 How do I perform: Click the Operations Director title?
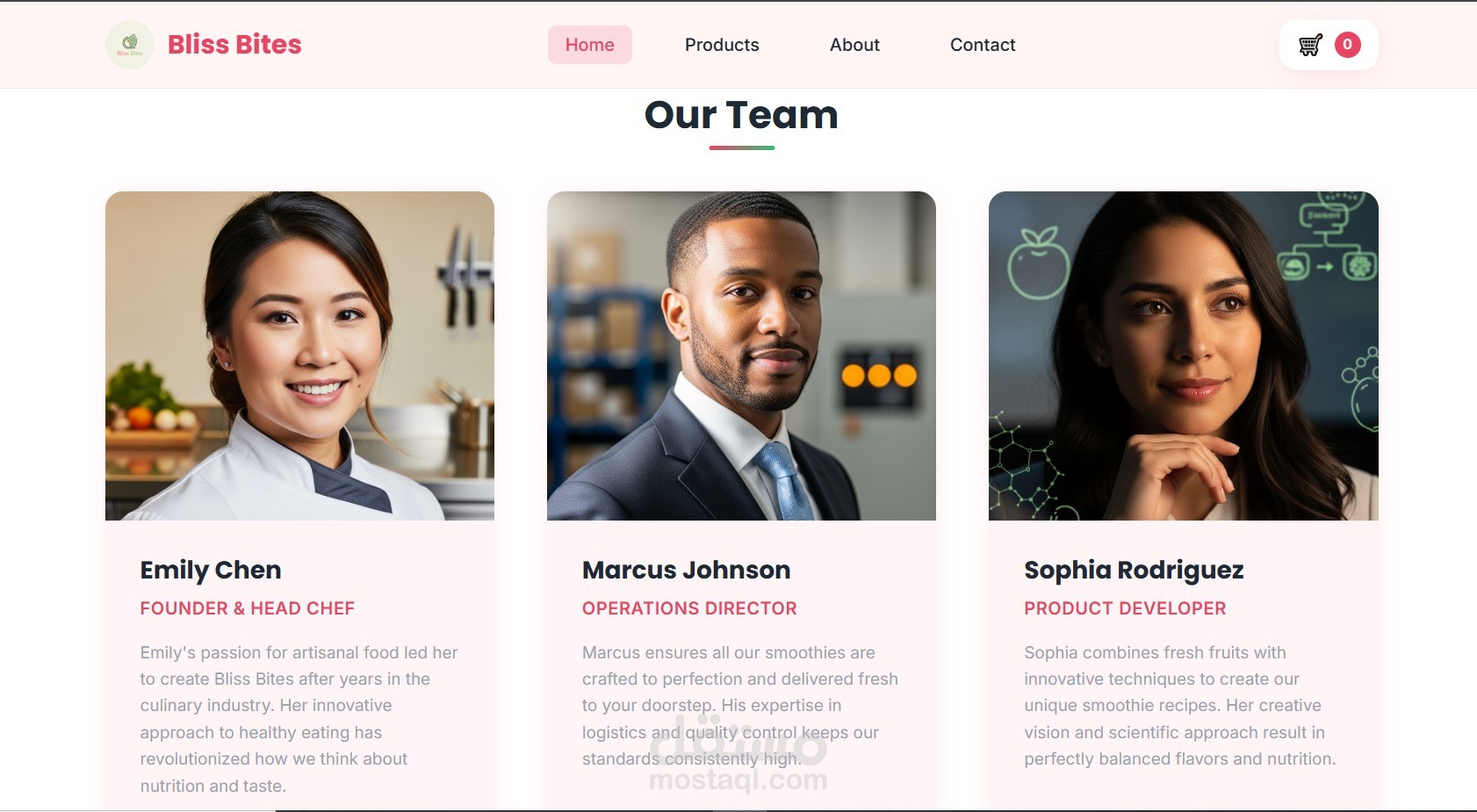pos(689,608)
